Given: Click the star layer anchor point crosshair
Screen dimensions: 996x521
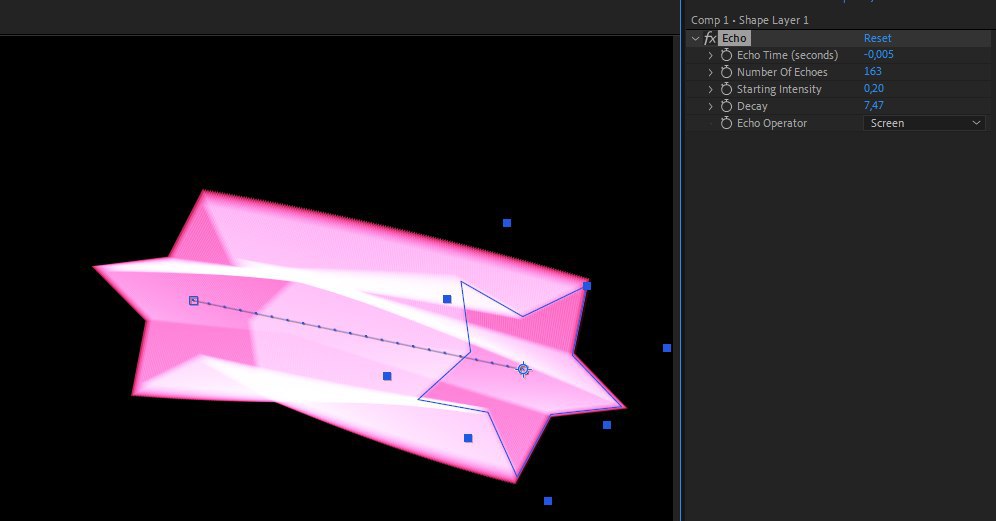Looking at the screenshot, I should pyautogui.click(x=523, y=369).
